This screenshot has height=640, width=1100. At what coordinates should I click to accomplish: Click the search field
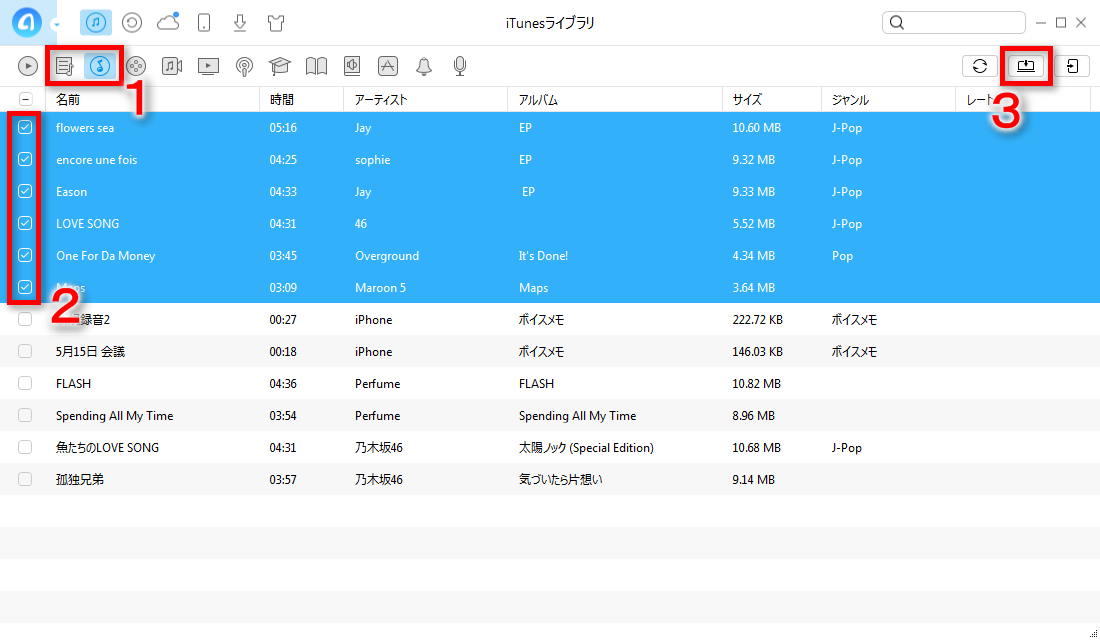(x=953, y=22)
